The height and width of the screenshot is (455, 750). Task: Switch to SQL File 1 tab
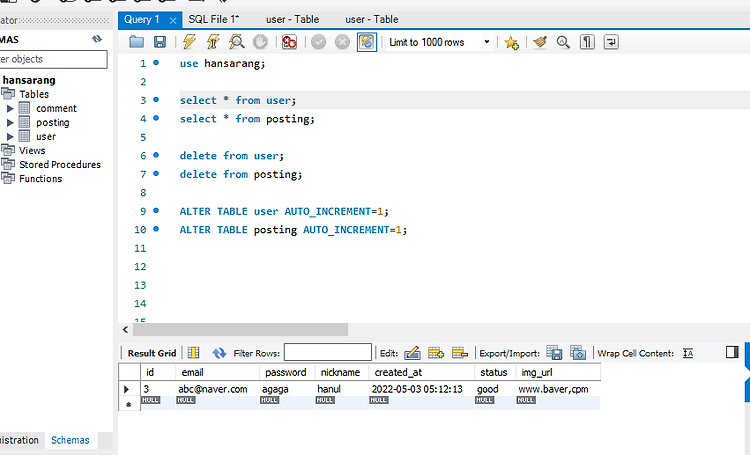(214, 20)
